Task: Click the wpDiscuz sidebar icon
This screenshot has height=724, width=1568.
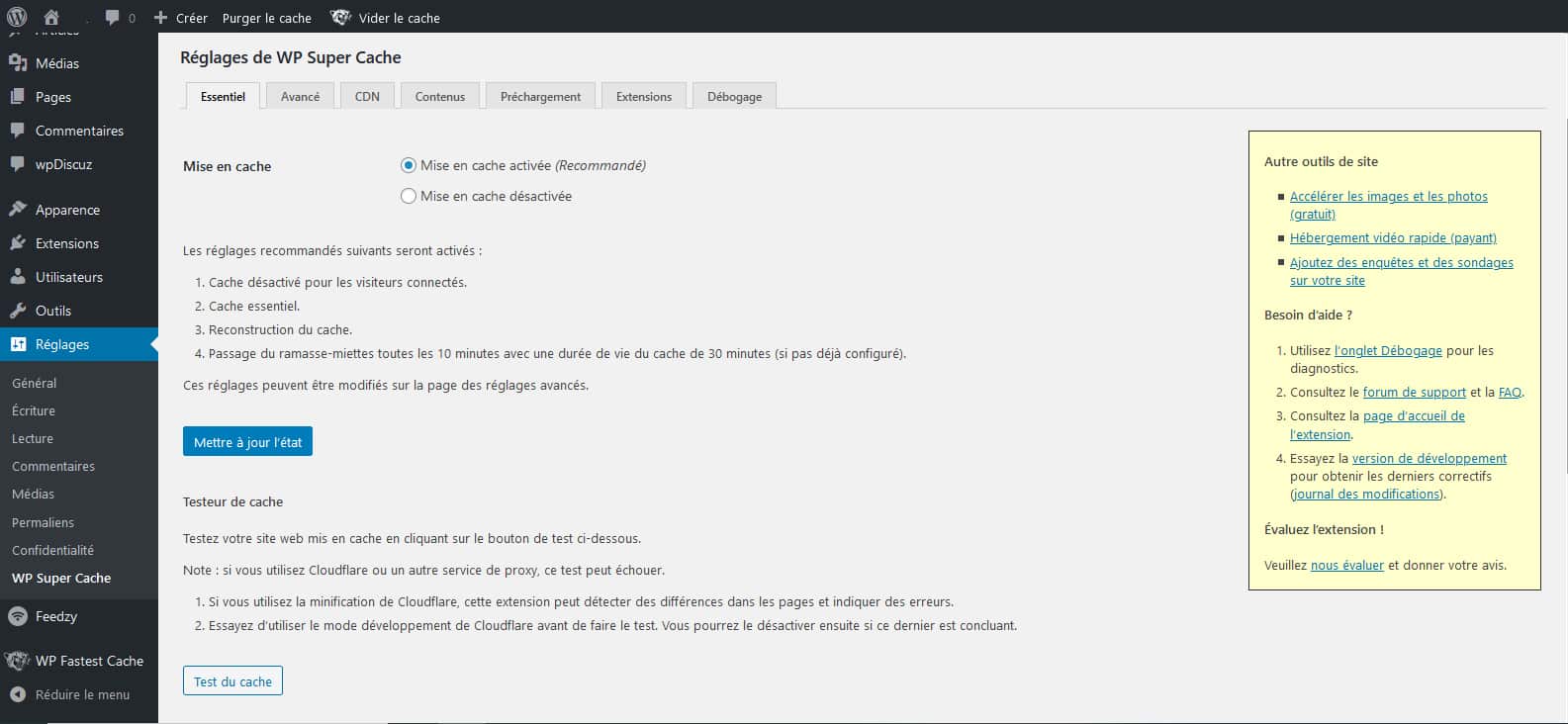Action: (x=18, y=164)
